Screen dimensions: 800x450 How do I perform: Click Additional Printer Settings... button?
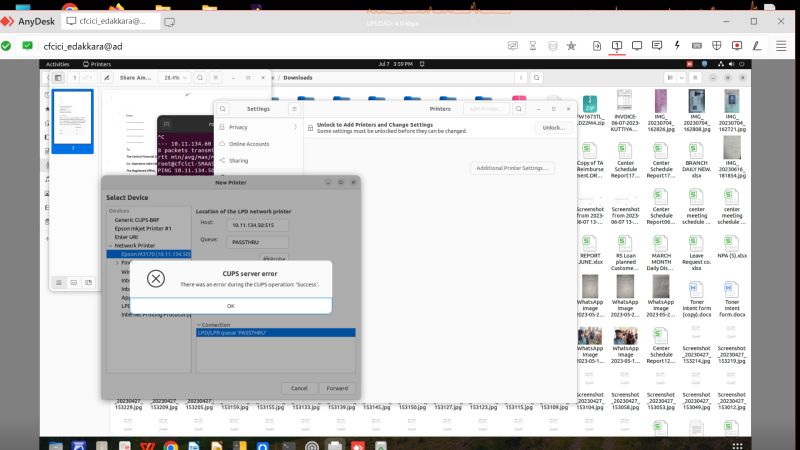point(512,168)
